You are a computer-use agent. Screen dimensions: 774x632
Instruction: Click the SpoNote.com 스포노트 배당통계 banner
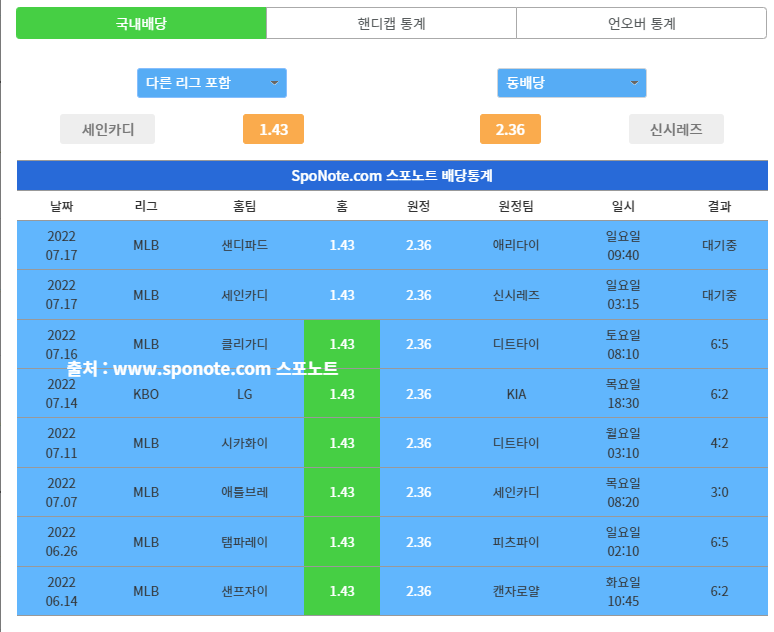[392, 176]
